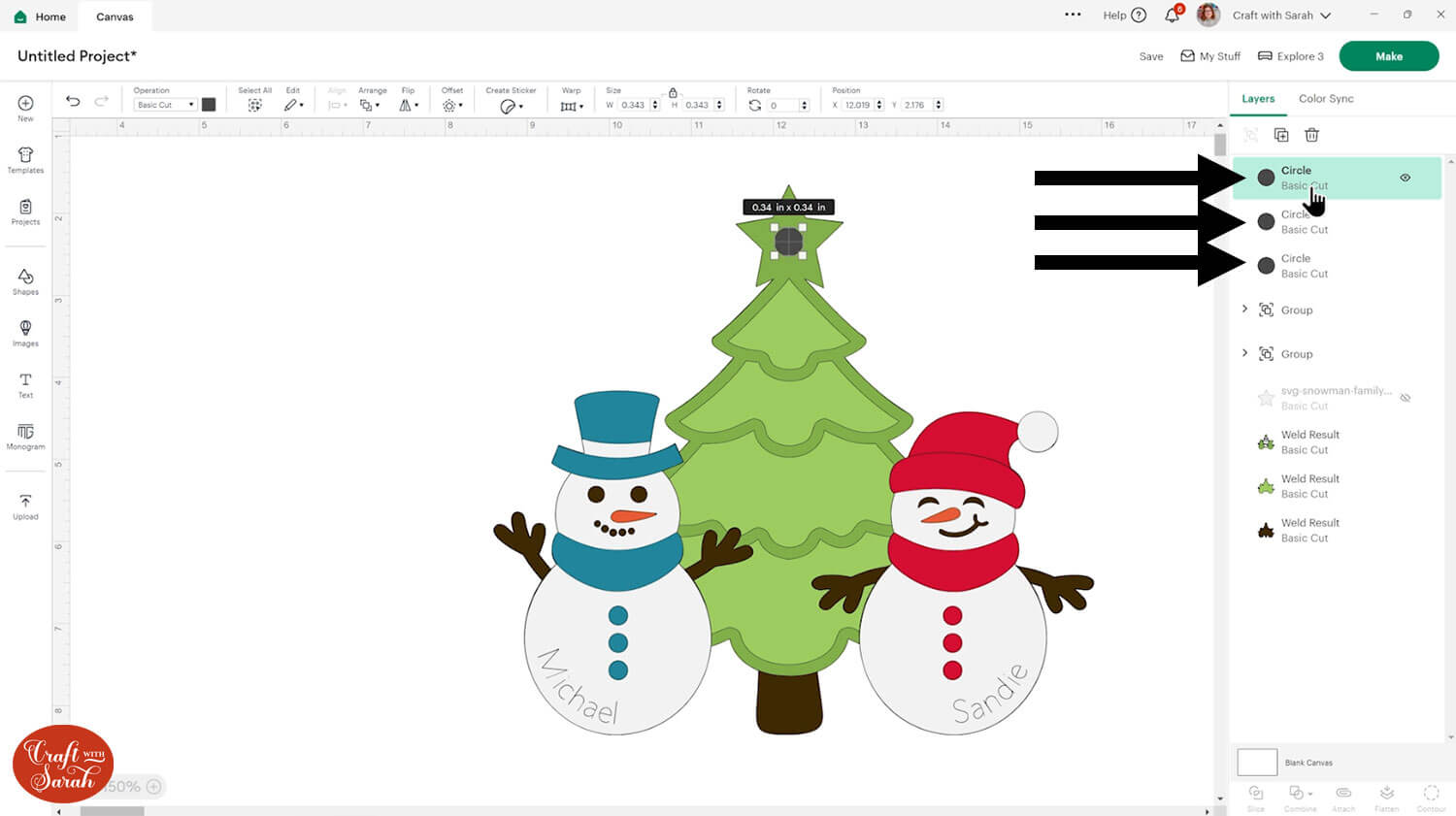The height and width of the screenshot is (816, 1456).
Task: Switch to the Canvas tab
Action: pos(115,16)
